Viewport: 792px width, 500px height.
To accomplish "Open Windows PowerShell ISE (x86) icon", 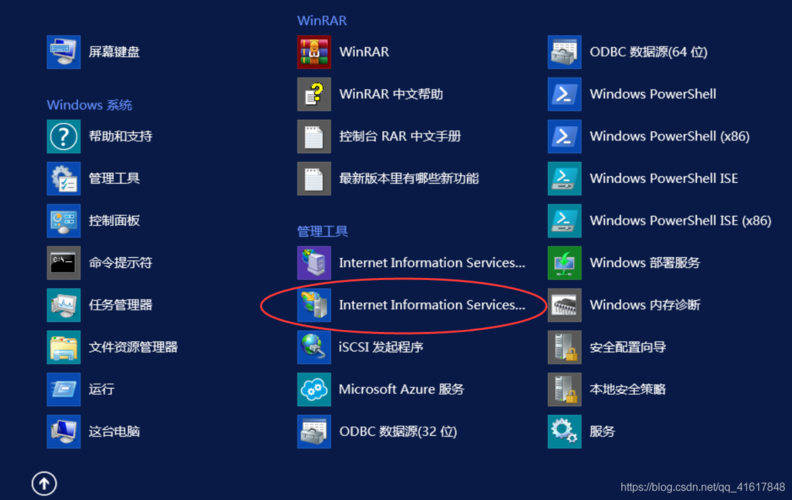I will point(565,221).
